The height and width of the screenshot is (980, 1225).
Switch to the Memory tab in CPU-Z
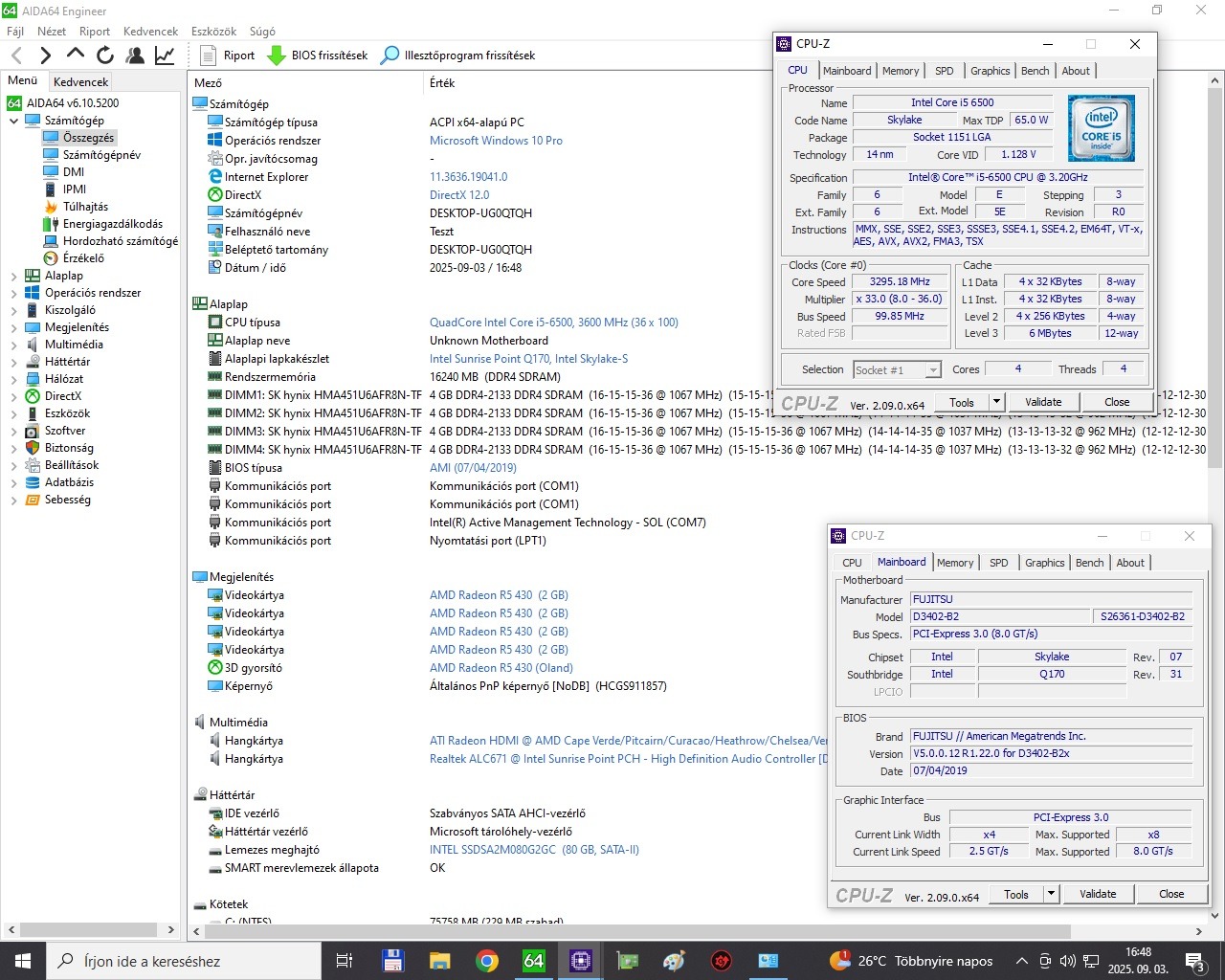tap(900, 71)
